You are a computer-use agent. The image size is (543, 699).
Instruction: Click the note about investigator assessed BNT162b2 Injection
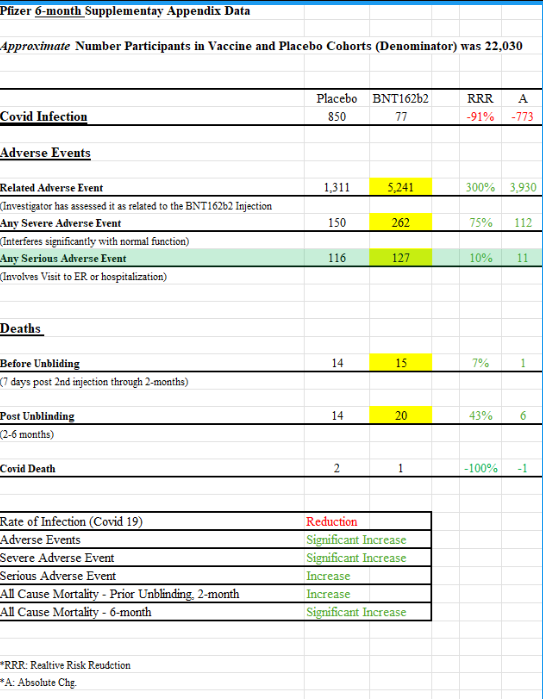tap(136, 206)
